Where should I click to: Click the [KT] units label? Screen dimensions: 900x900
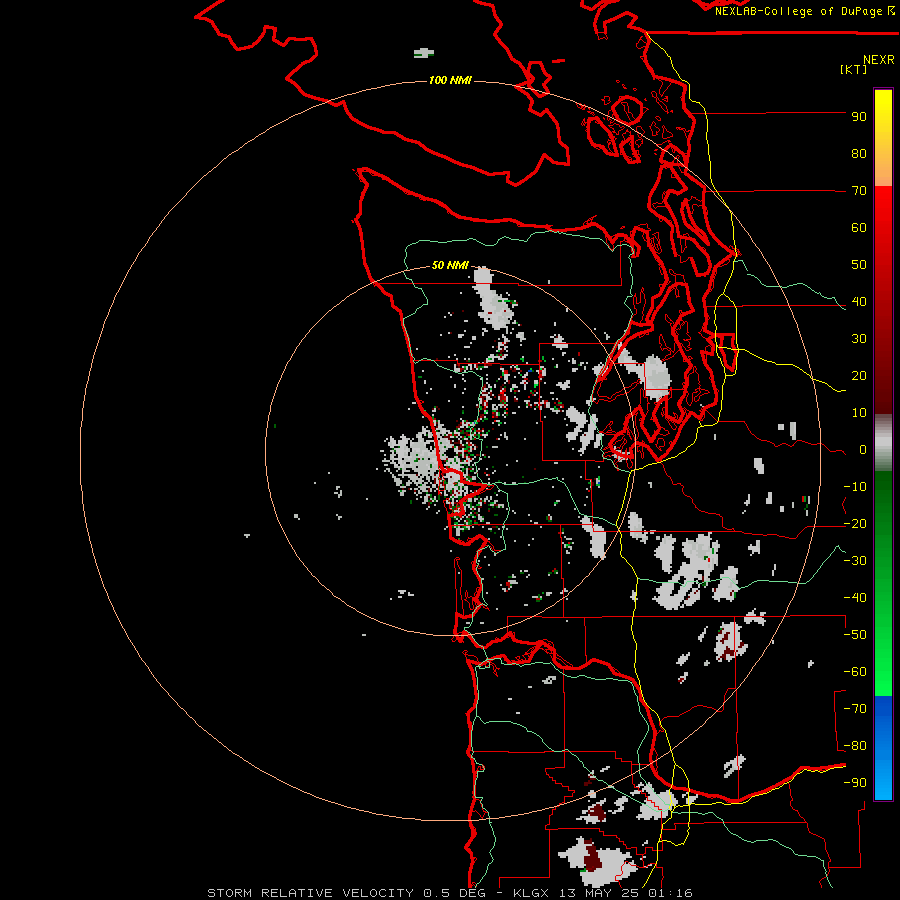(x=854, y=69)
